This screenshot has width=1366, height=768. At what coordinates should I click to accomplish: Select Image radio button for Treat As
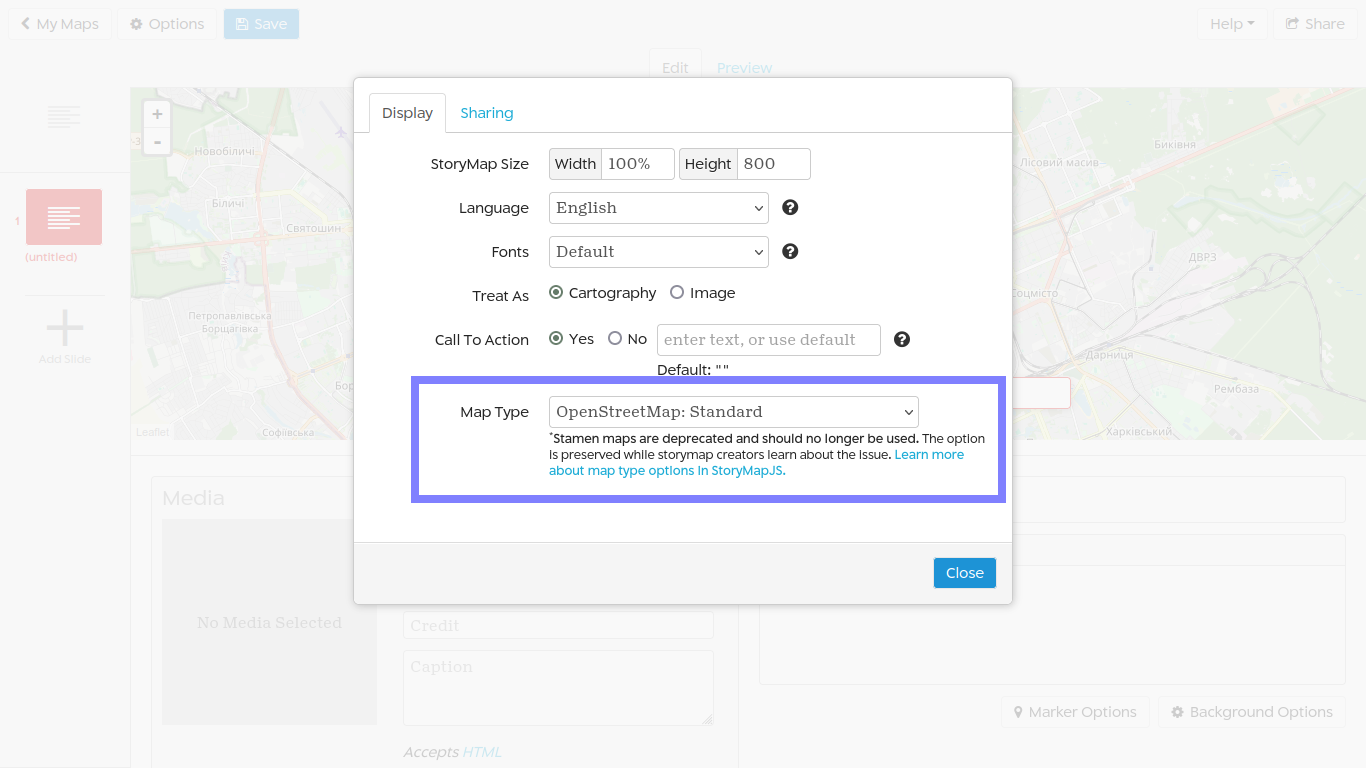pos(677,293)
